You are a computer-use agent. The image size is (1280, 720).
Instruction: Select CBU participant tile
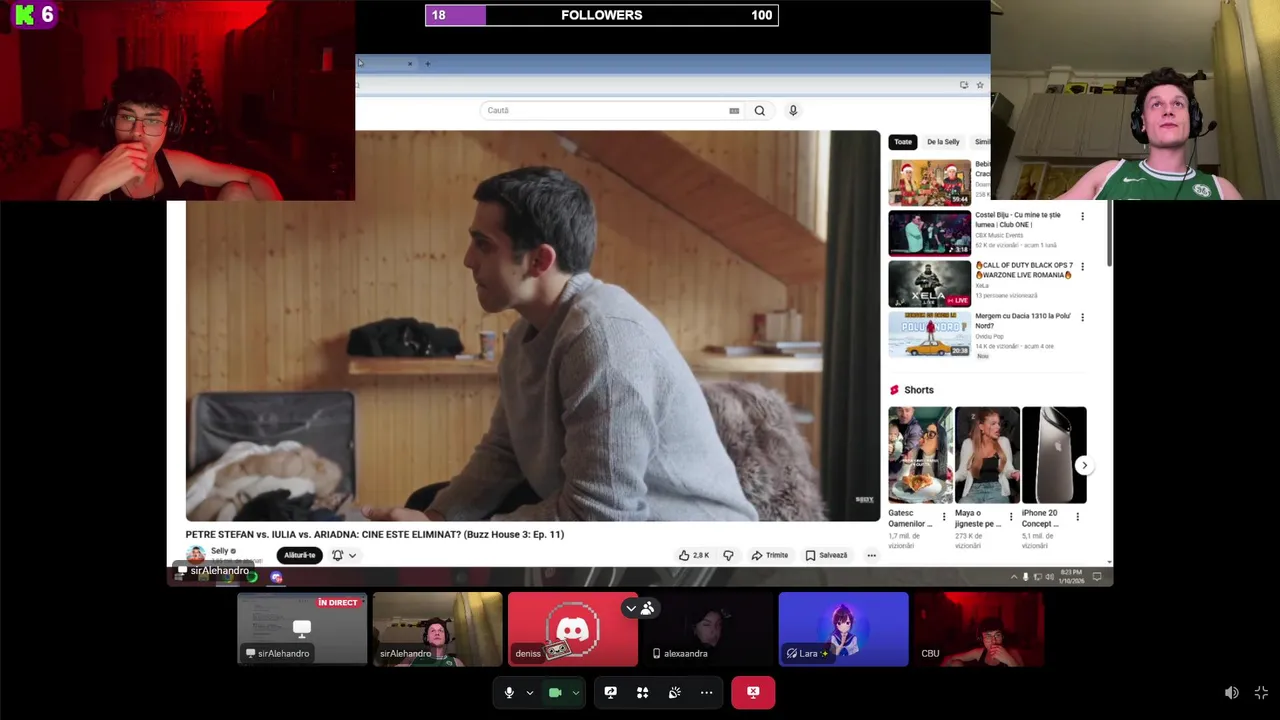(x=978, y=629)
